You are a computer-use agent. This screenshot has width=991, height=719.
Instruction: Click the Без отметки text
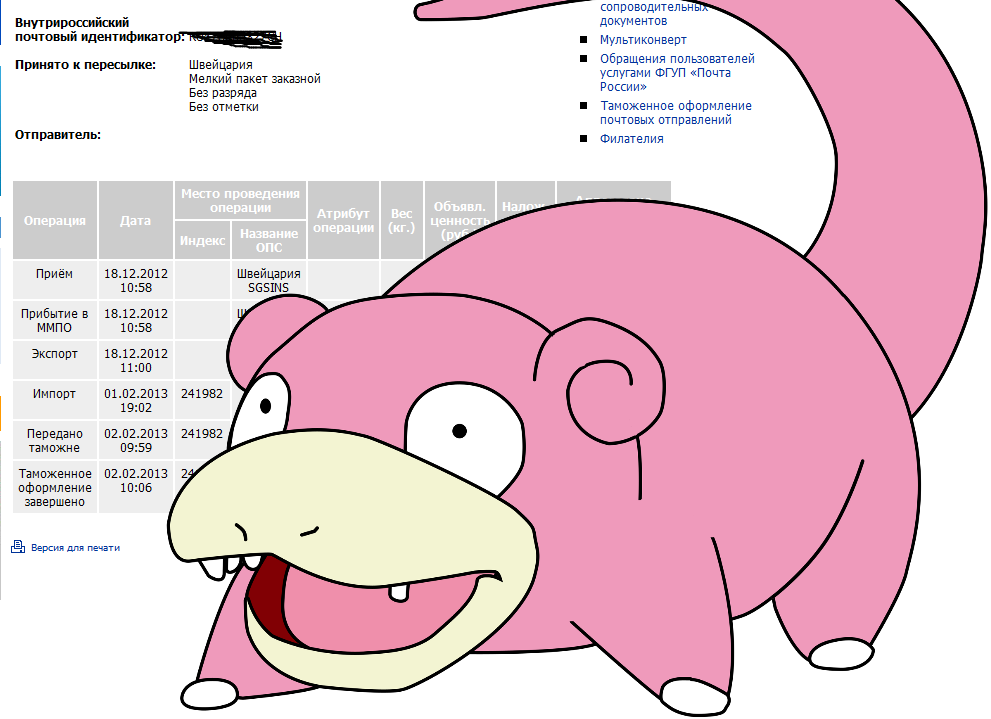[x=224, y=107]
